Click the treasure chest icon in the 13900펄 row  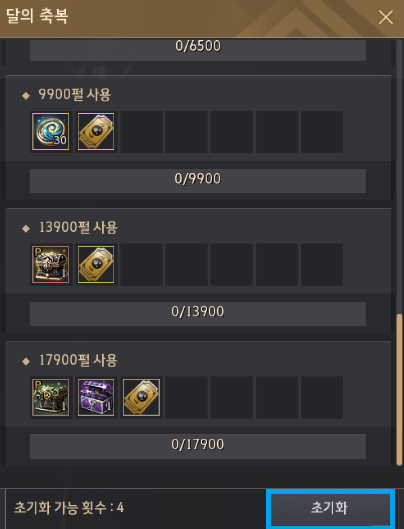click(51, 264)
